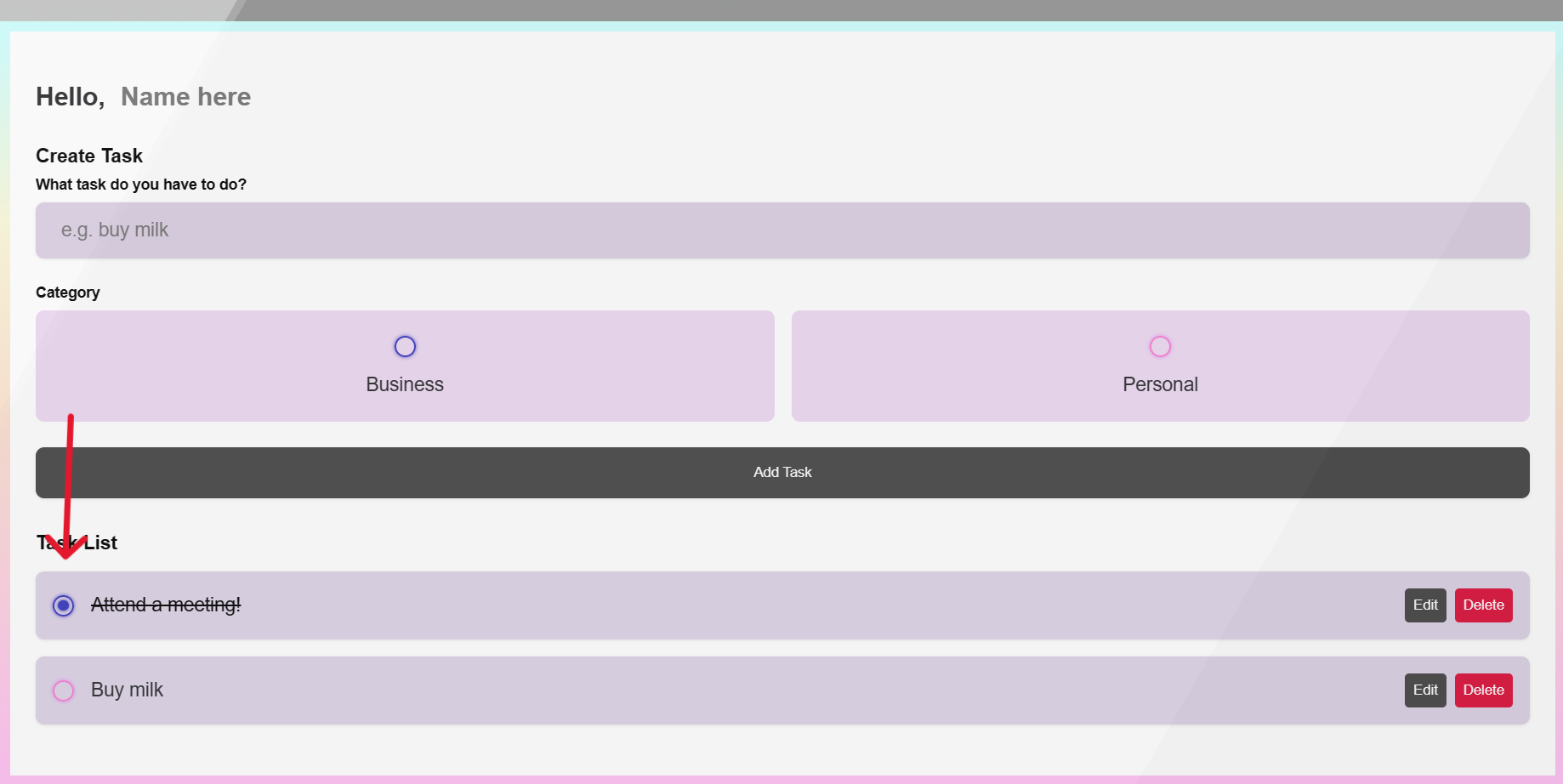Select the Business category radio button

pyautogui.click(x=405, y=346)
